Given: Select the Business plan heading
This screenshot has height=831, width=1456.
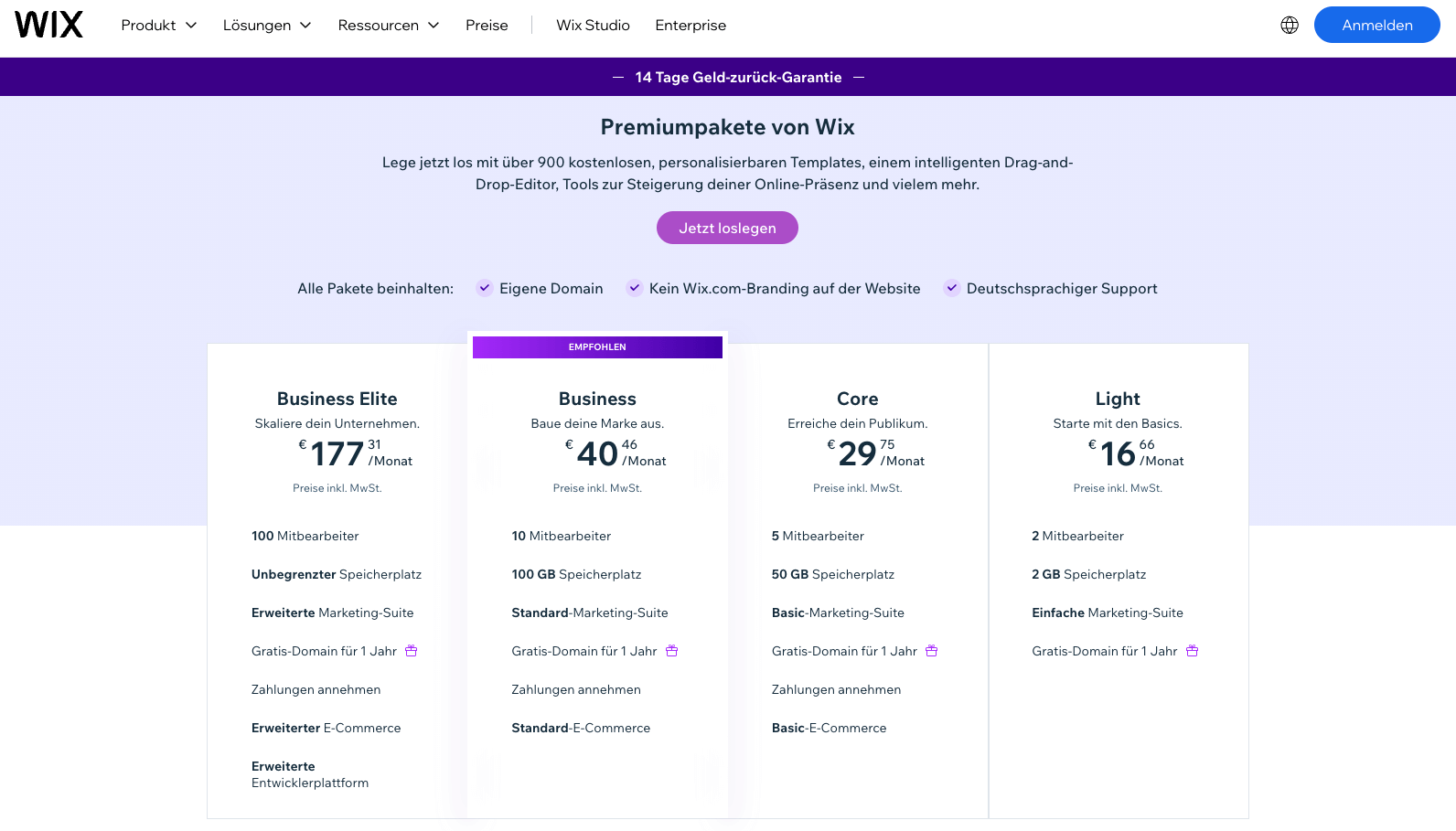Looking at the screenshot, I should 597,399.
